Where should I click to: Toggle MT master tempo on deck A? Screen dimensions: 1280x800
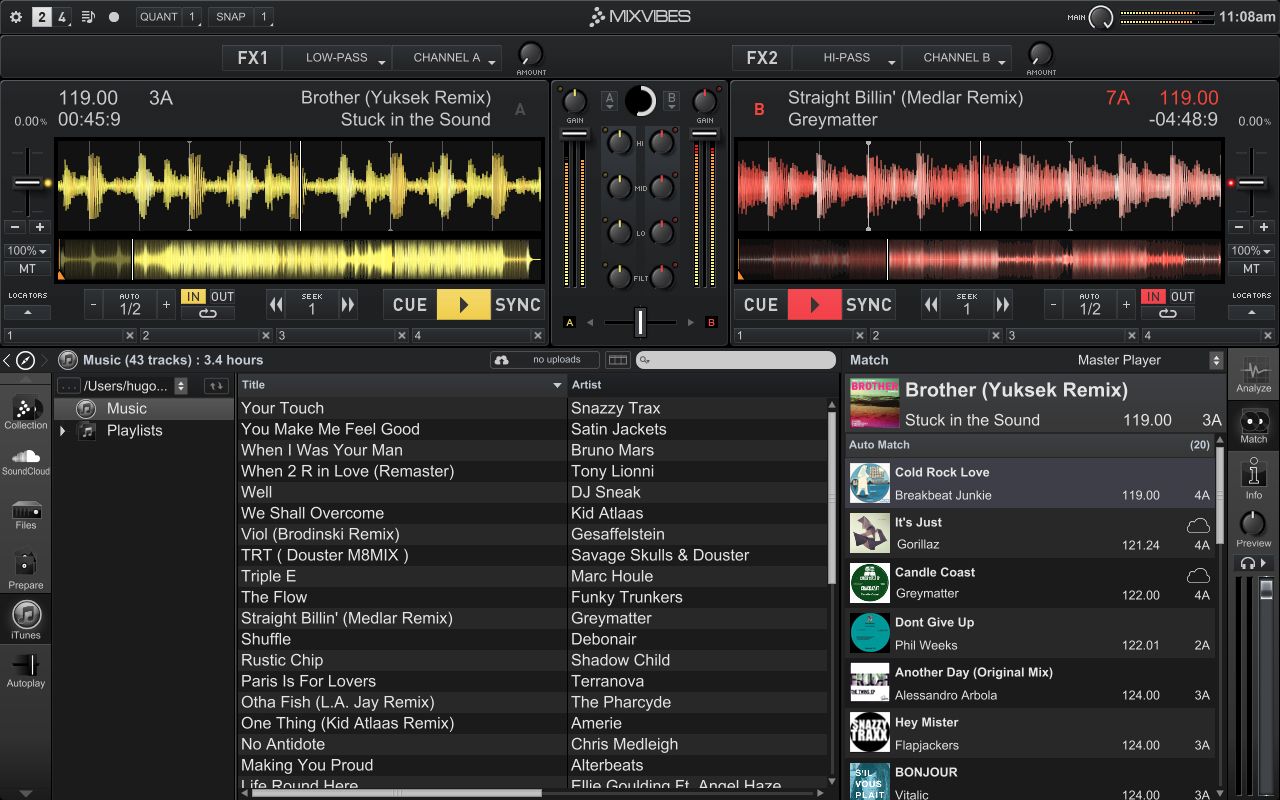coord(27,269)
